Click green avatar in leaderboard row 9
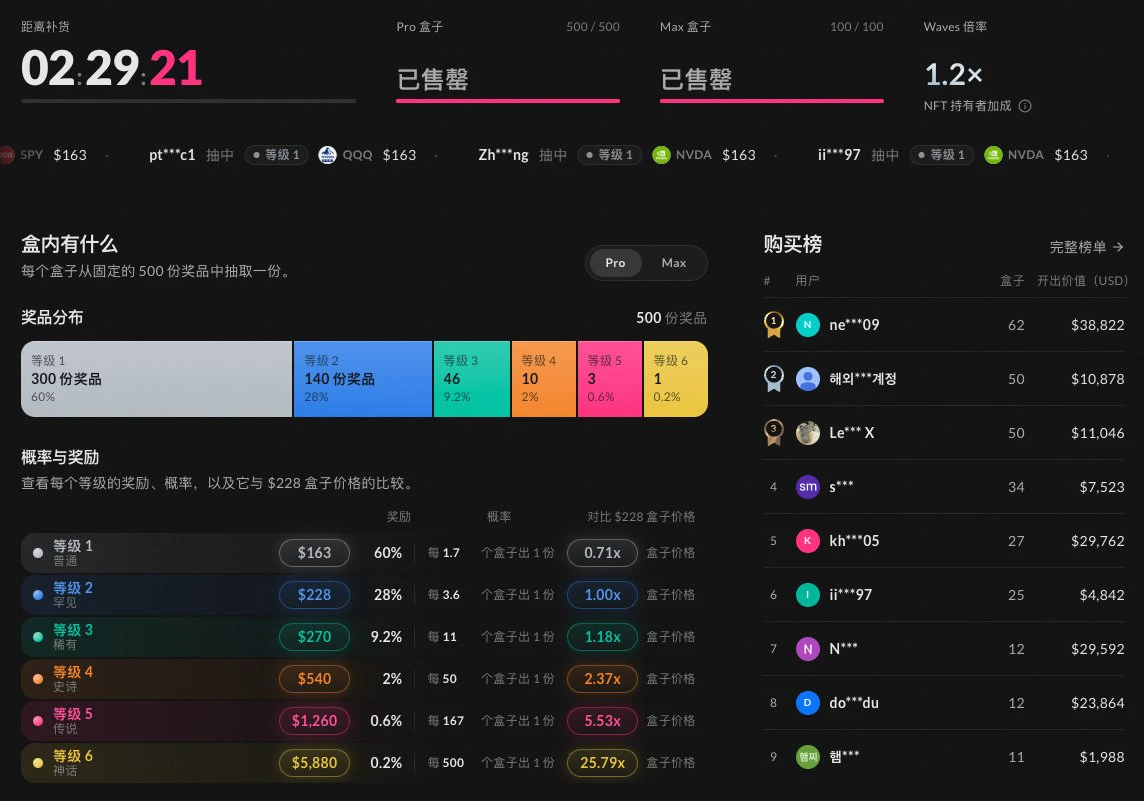 (808, 756)
